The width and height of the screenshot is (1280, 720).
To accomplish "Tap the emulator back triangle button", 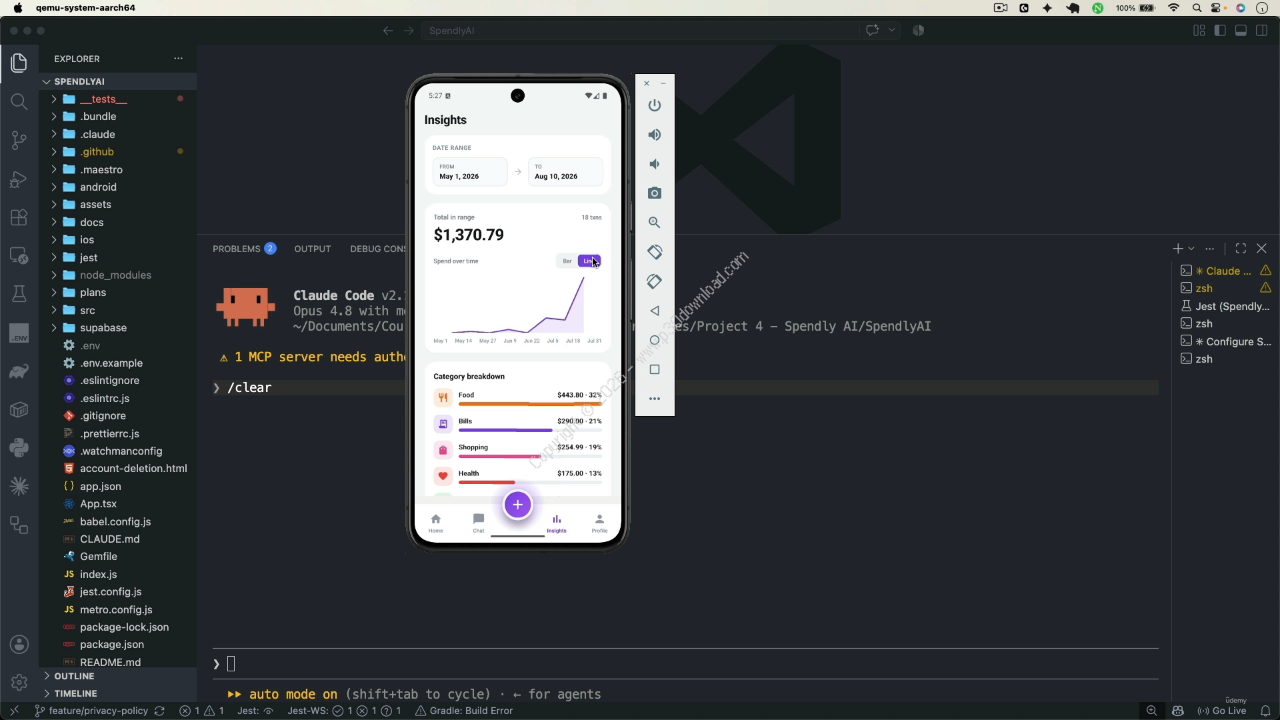I will (x=655, y=311).
